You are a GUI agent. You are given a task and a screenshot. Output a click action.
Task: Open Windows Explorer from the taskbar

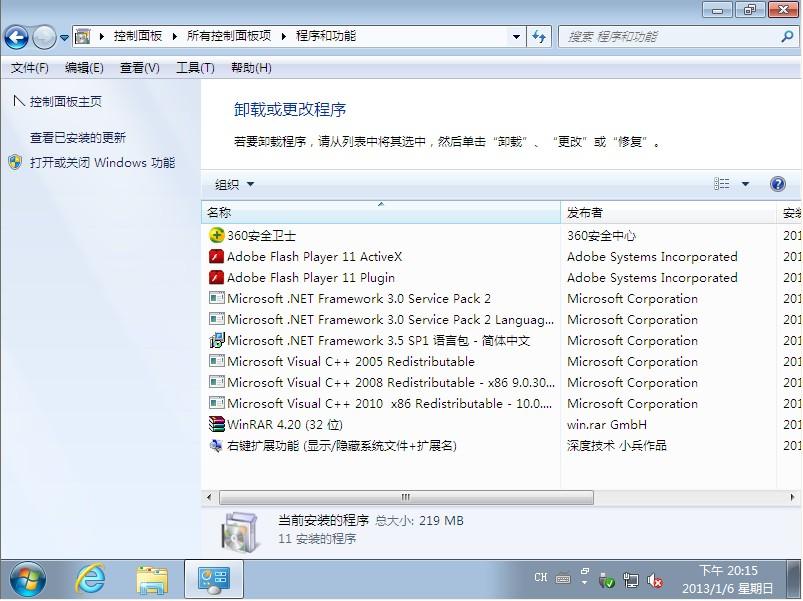(152, 578)
